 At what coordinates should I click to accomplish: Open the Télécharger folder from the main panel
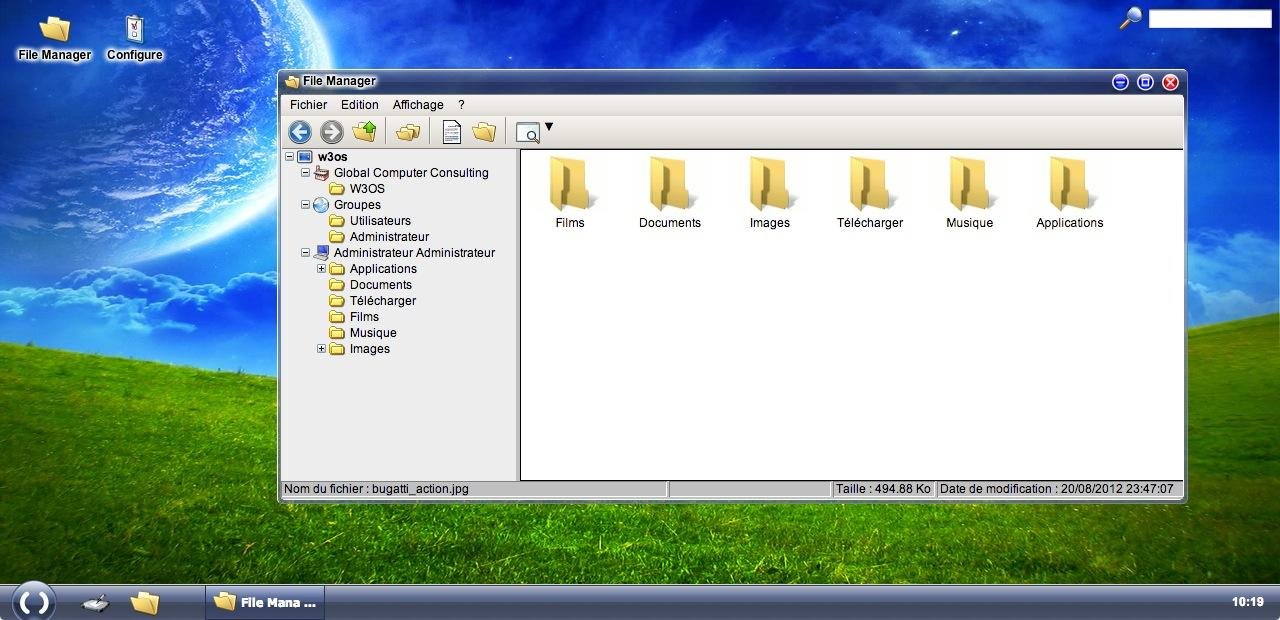click(x=869, y=190)
